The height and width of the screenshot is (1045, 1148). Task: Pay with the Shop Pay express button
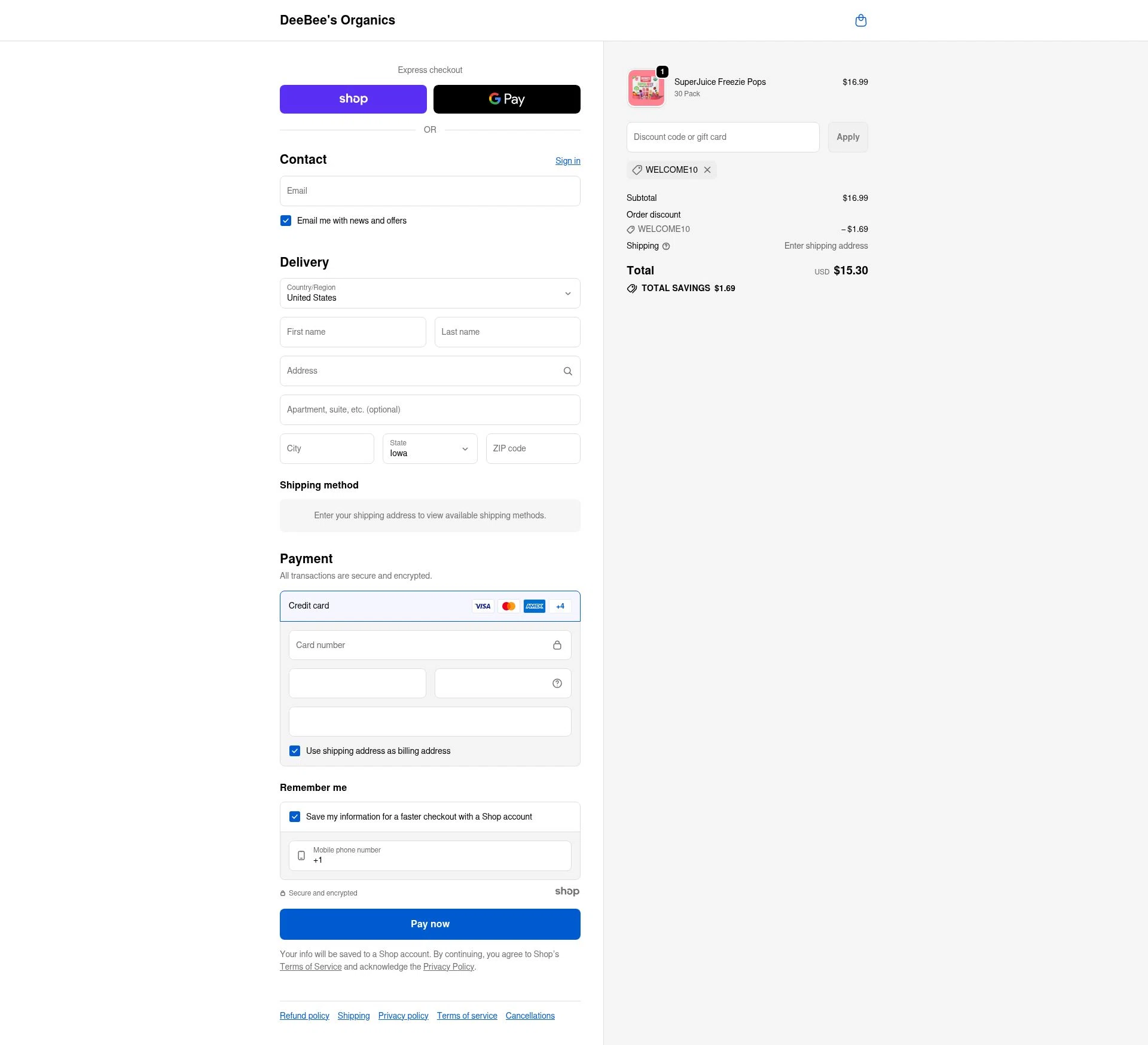tap(353, 99)
